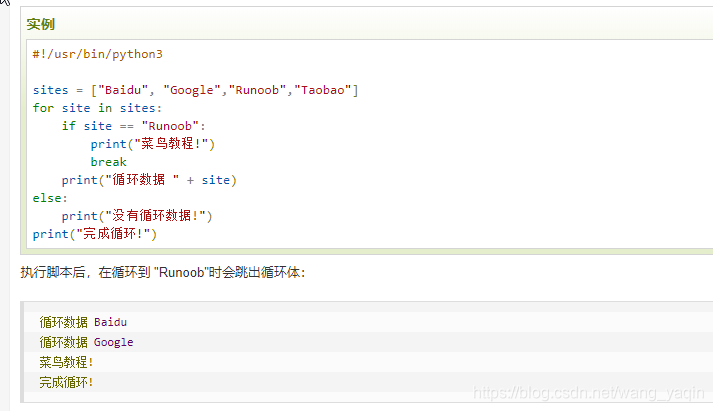Click the else: line
This screenshot has height=411, width=713.
coord(50,198)
